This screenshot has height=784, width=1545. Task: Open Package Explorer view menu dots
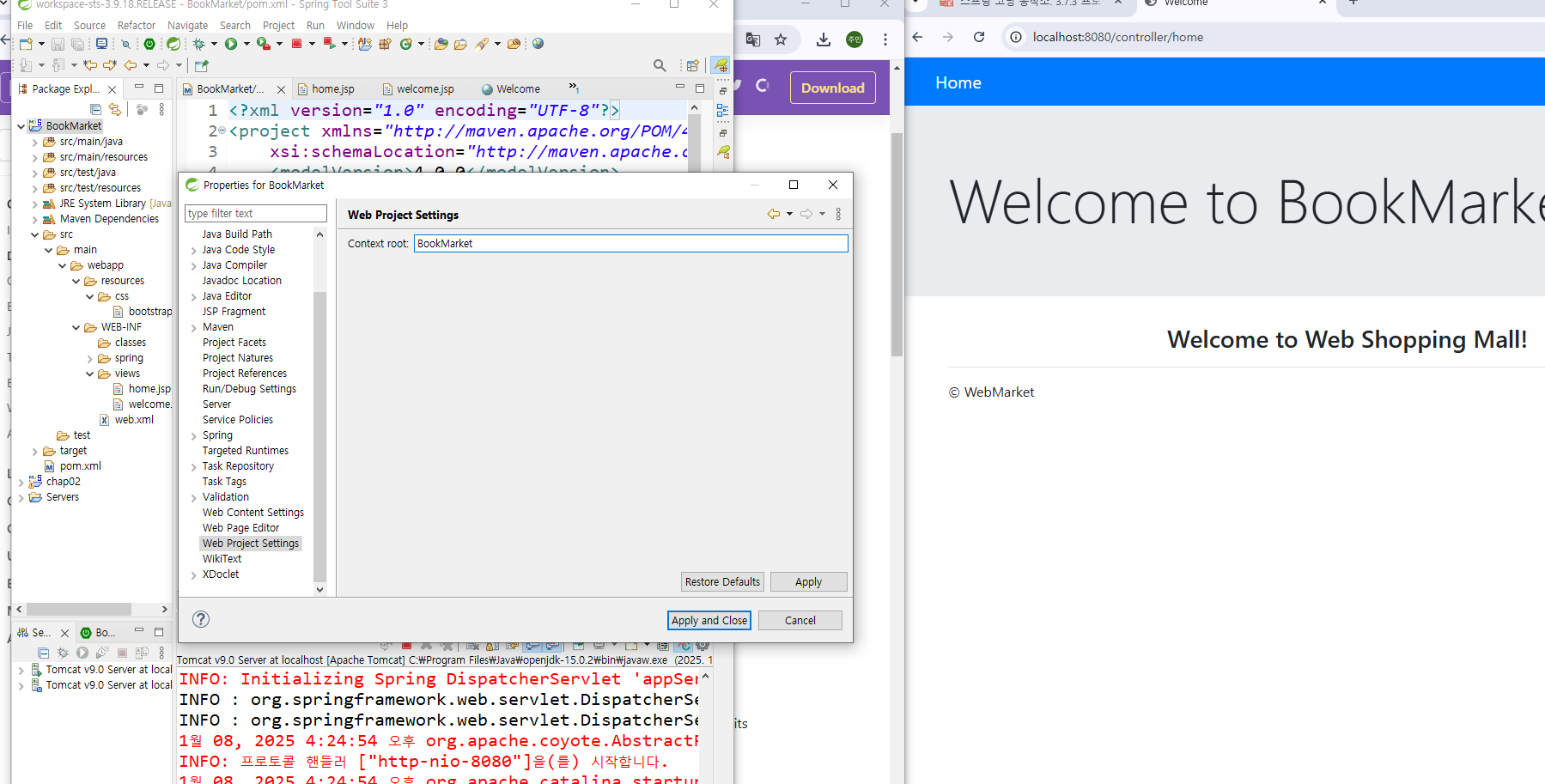point(161,109)
